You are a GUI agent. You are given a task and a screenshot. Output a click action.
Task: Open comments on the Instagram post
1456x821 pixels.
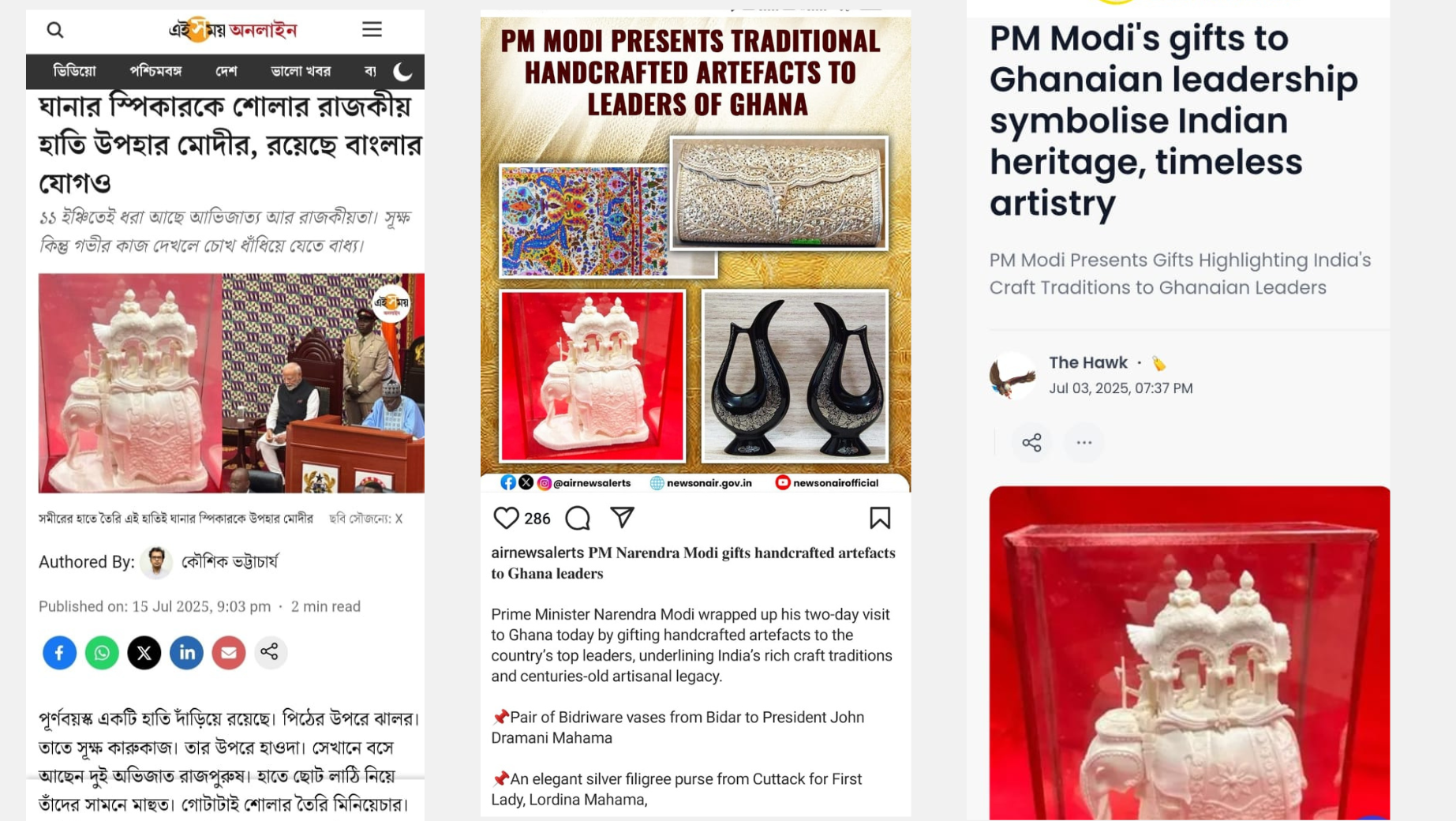[x=578, y=518]
